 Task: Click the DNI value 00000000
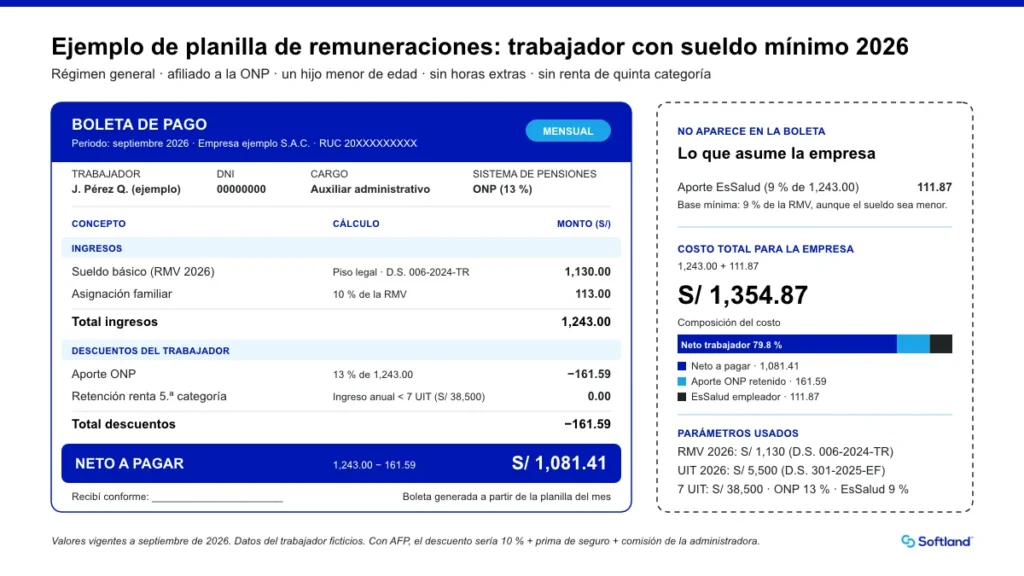coord(241,189)
